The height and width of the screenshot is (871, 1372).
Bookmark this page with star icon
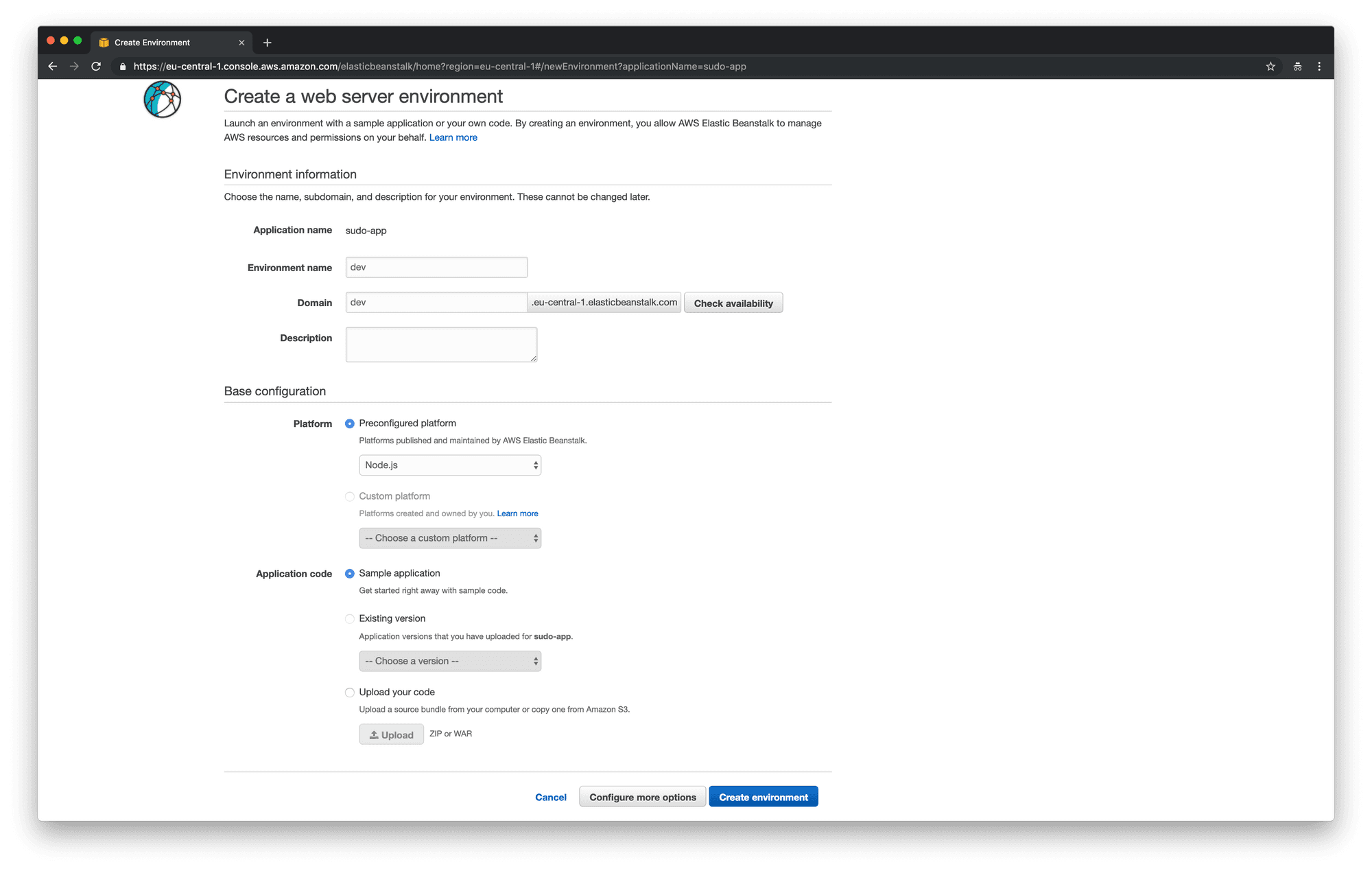click(x=1270, y=67)
